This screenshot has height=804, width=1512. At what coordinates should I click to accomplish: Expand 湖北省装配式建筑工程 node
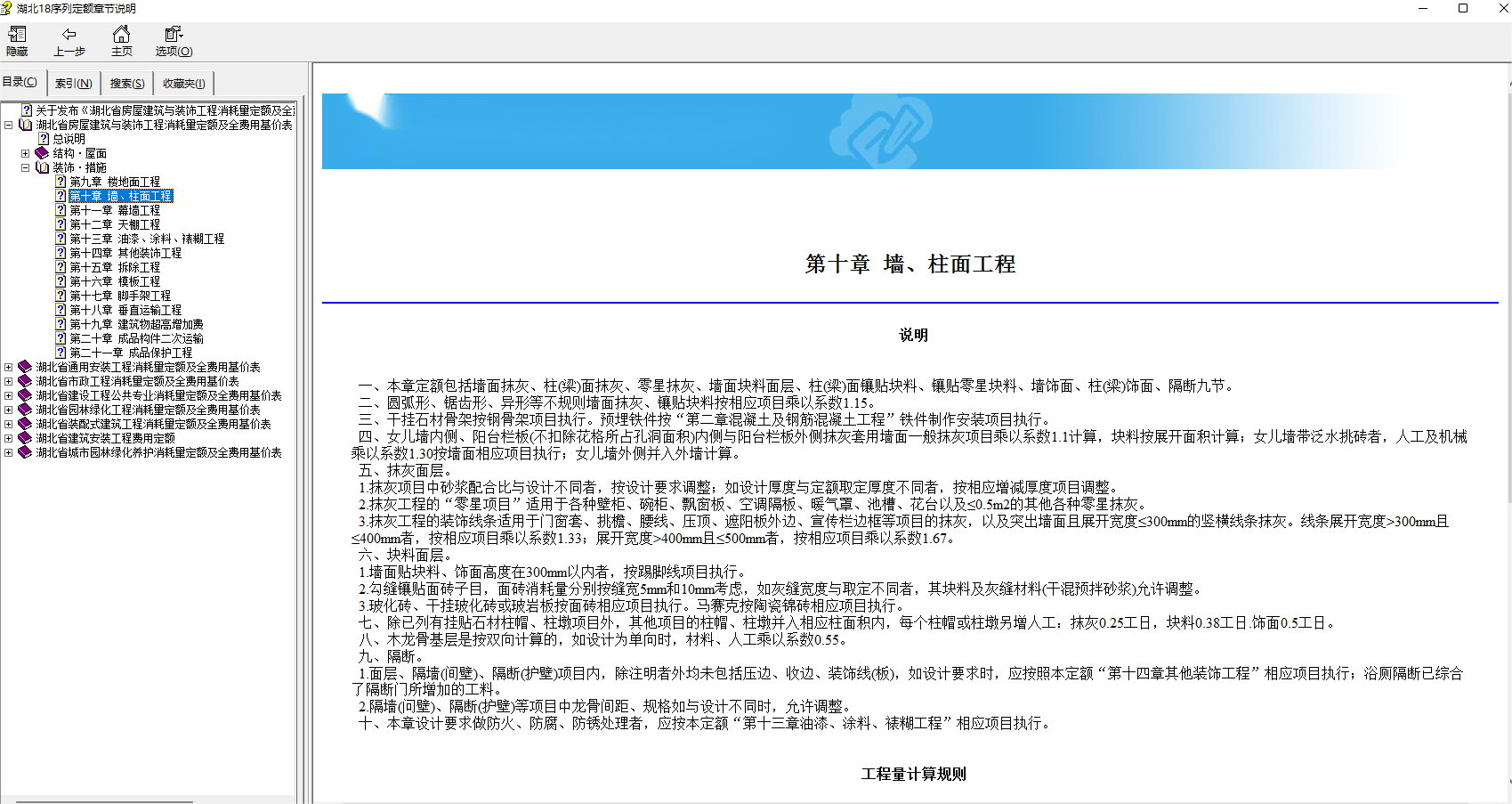9,424
